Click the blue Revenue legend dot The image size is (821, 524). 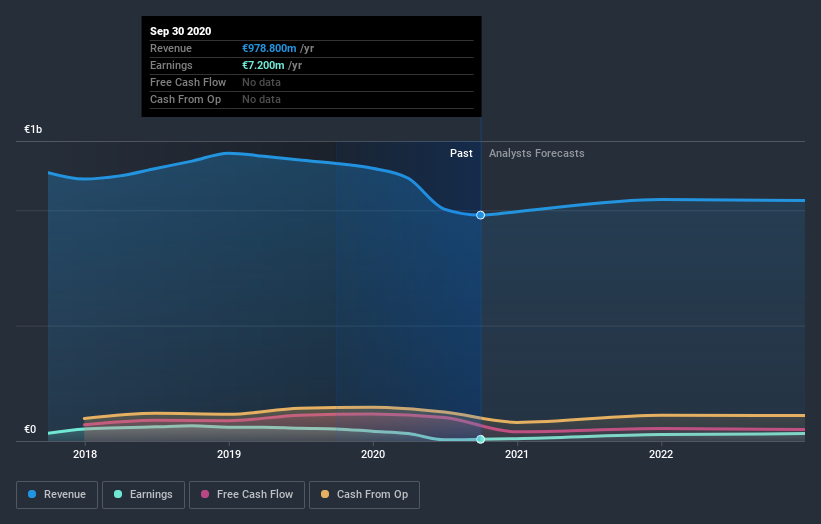(x=32, y=494)
